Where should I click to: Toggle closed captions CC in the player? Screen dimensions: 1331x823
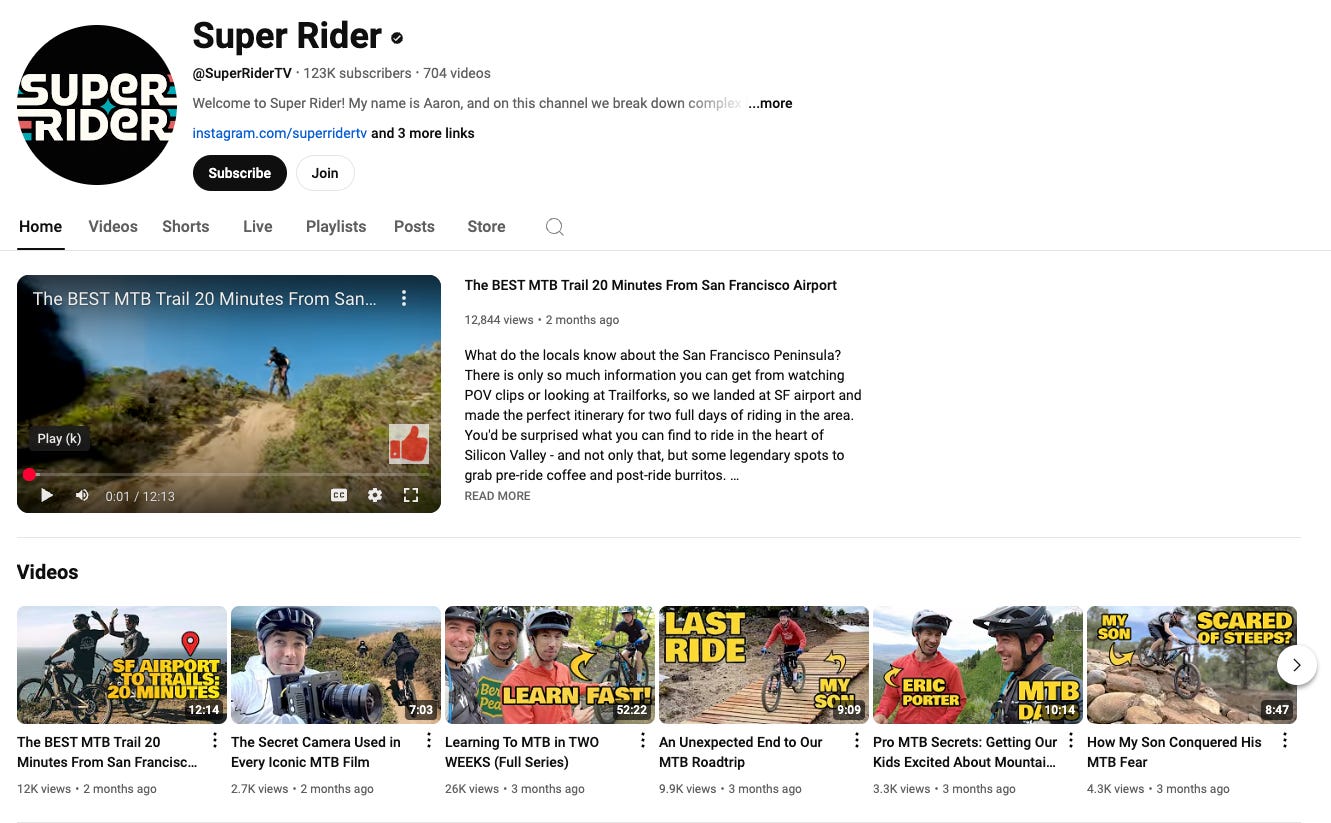[339, 495]
